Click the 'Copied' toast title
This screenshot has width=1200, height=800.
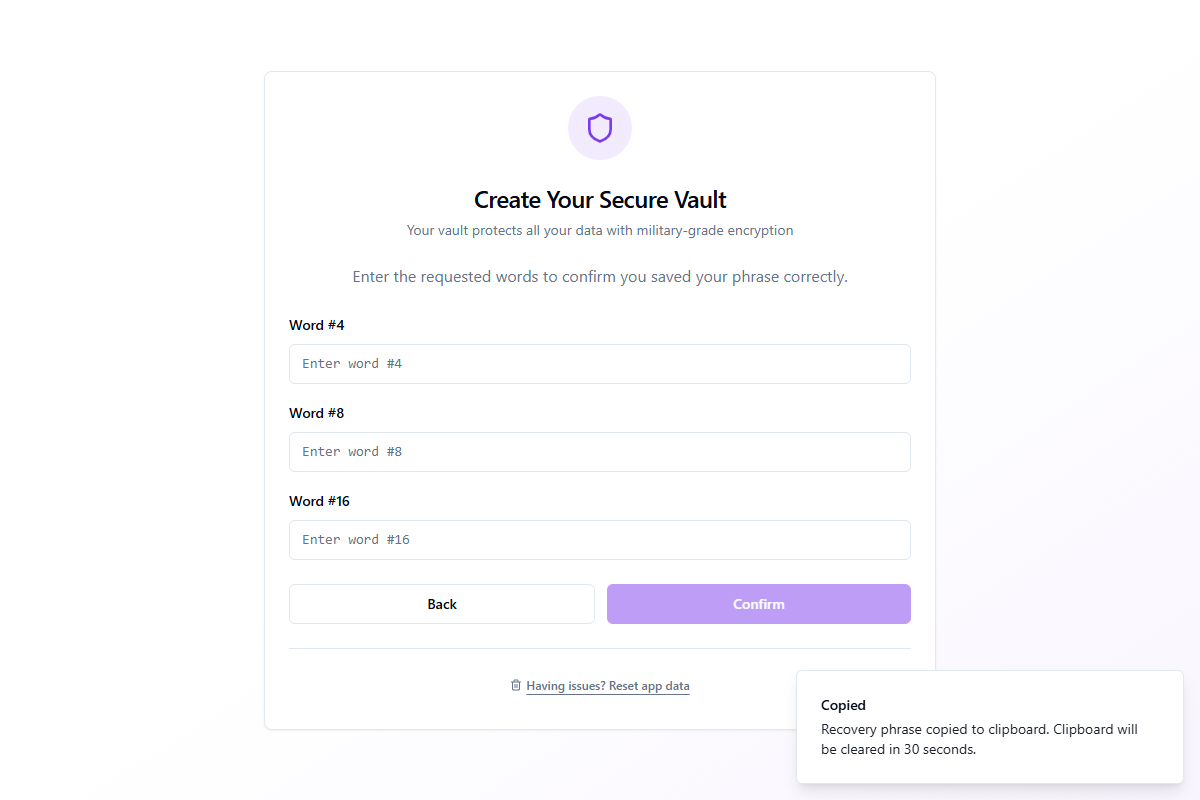tap(843, 705)
